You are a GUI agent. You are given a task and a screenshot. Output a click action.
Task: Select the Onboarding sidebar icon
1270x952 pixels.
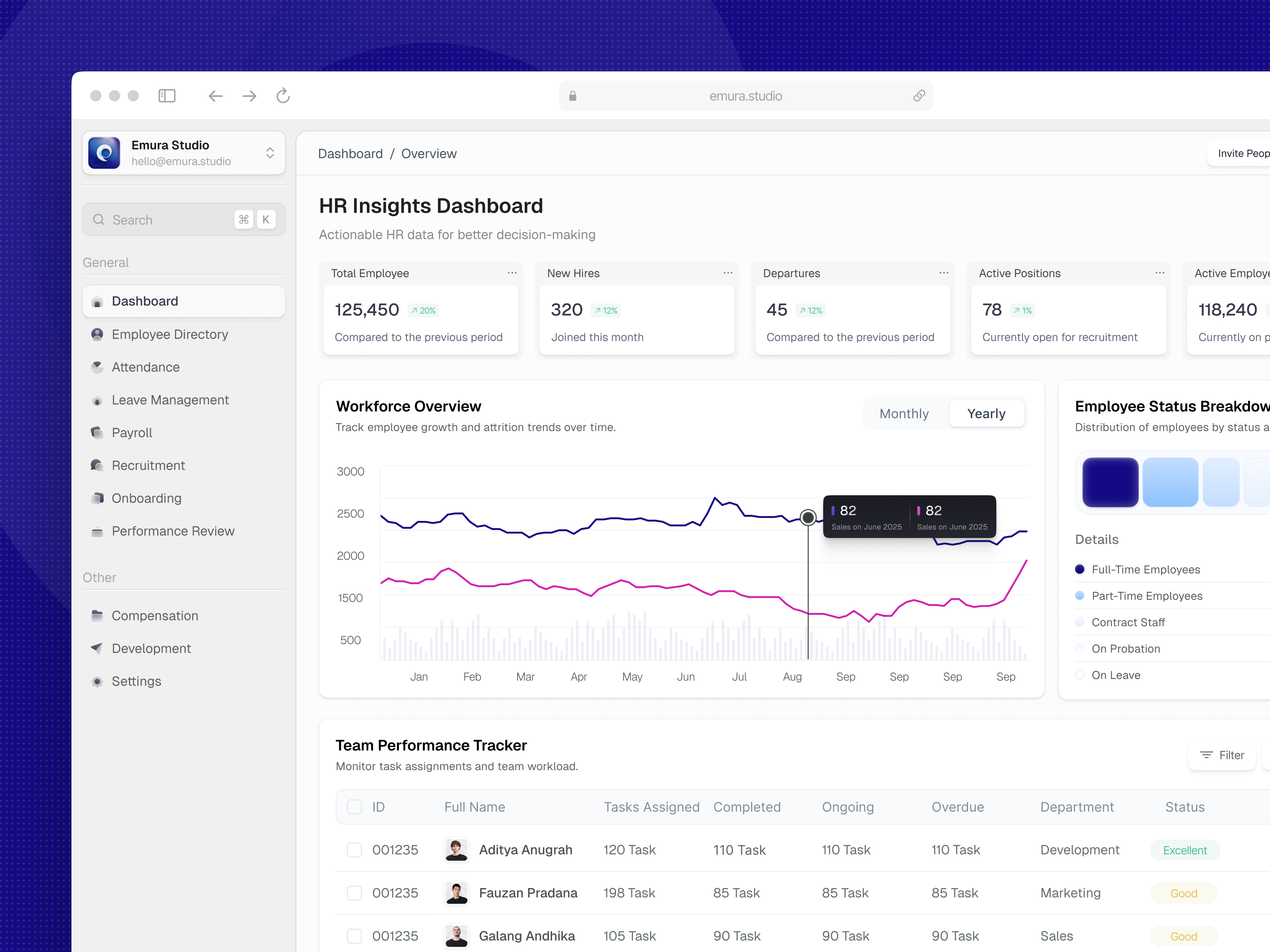(97, 498)
